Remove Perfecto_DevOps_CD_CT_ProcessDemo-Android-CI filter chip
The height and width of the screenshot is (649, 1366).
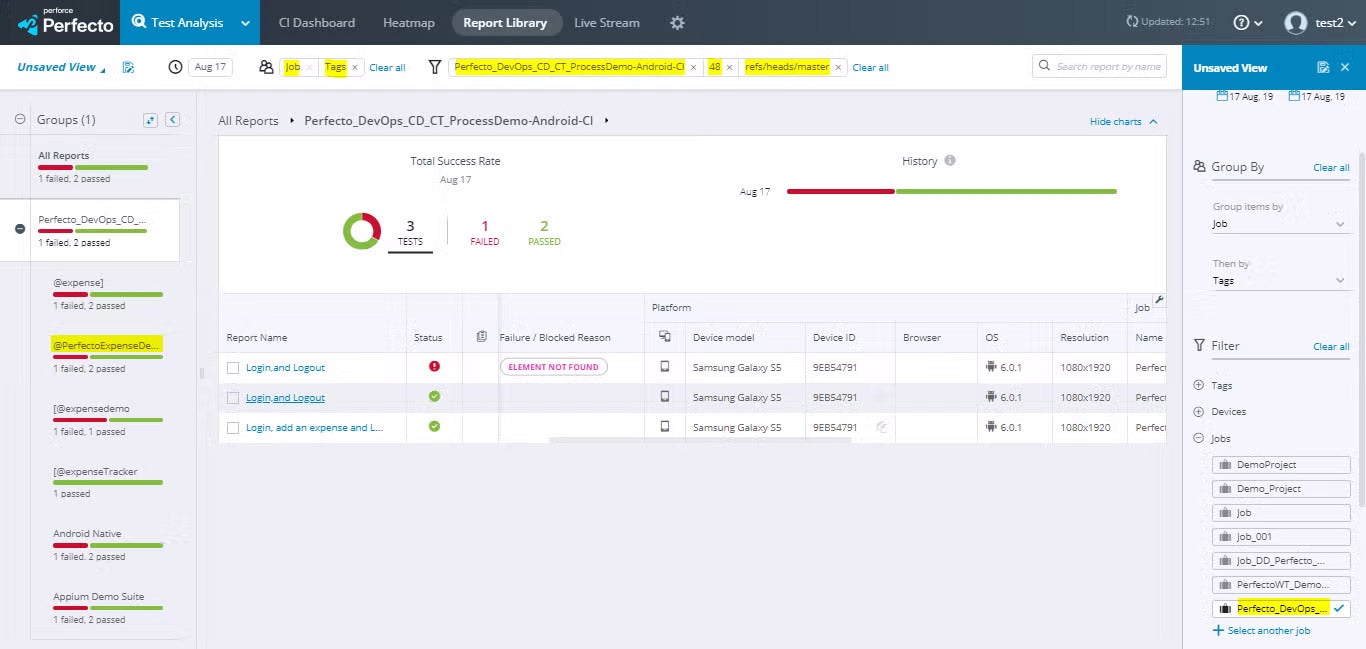pyautogui.click(x=693, y=67)
